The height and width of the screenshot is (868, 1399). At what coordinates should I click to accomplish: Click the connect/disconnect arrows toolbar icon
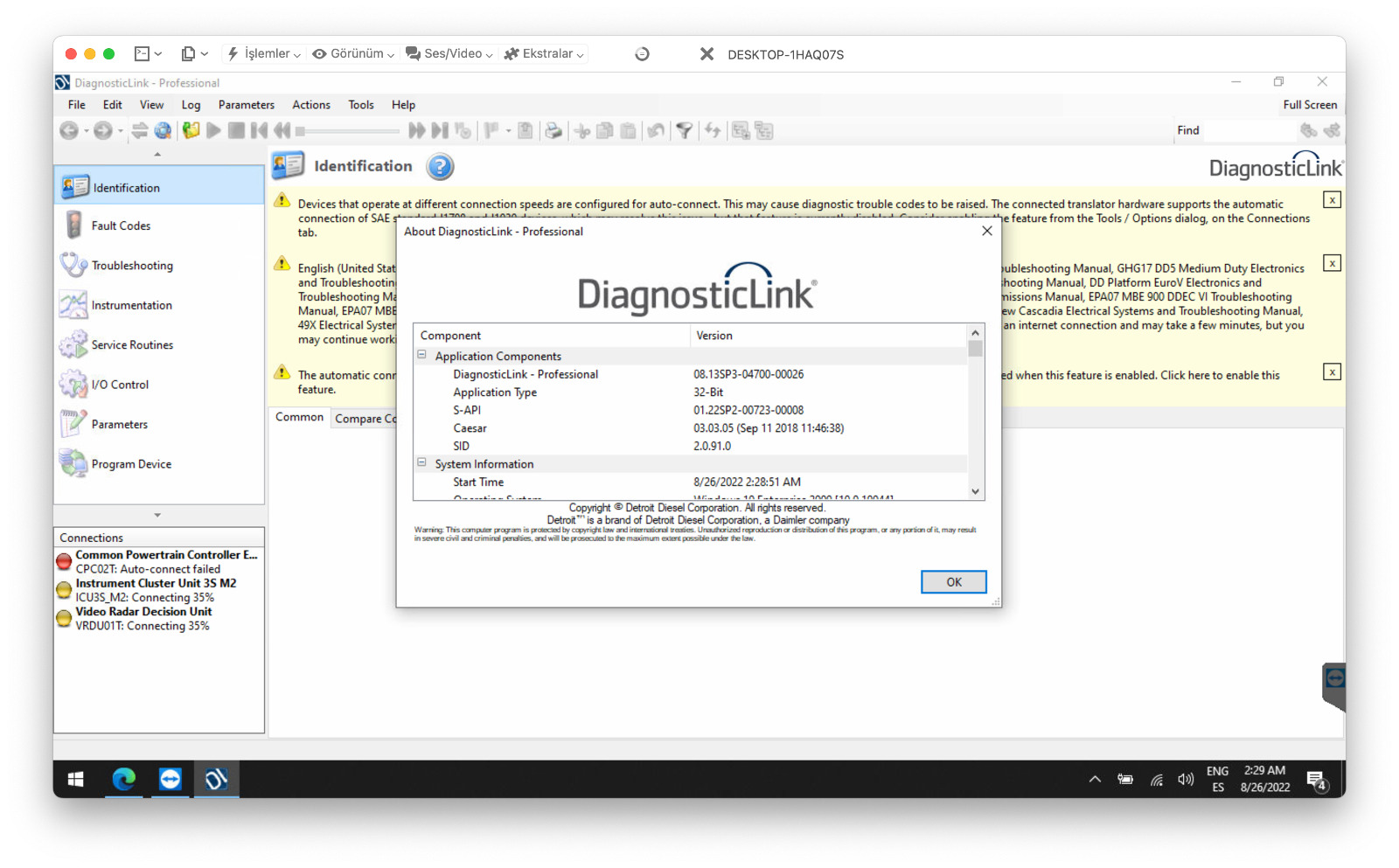point(140,130)
